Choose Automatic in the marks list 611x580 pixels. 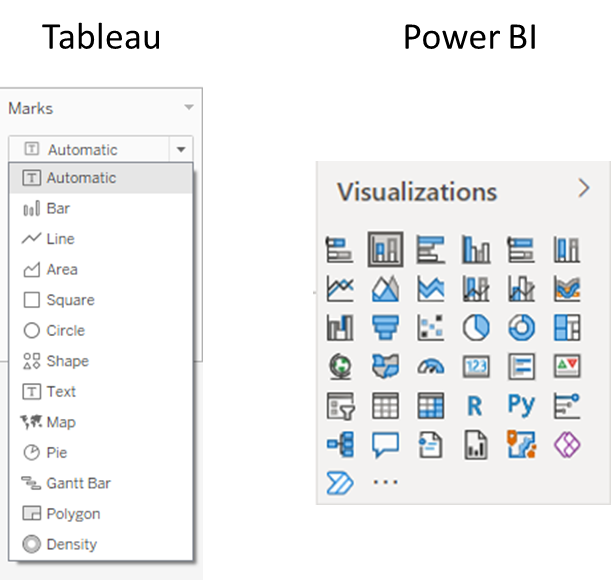tap(101, 178)
